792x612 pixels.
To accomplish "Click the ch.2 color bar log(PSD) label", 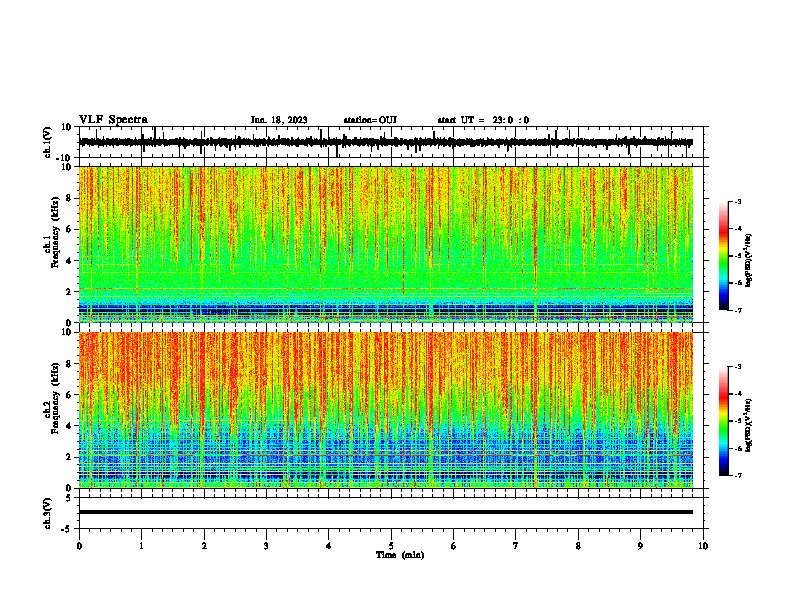I will pos(749,425).
